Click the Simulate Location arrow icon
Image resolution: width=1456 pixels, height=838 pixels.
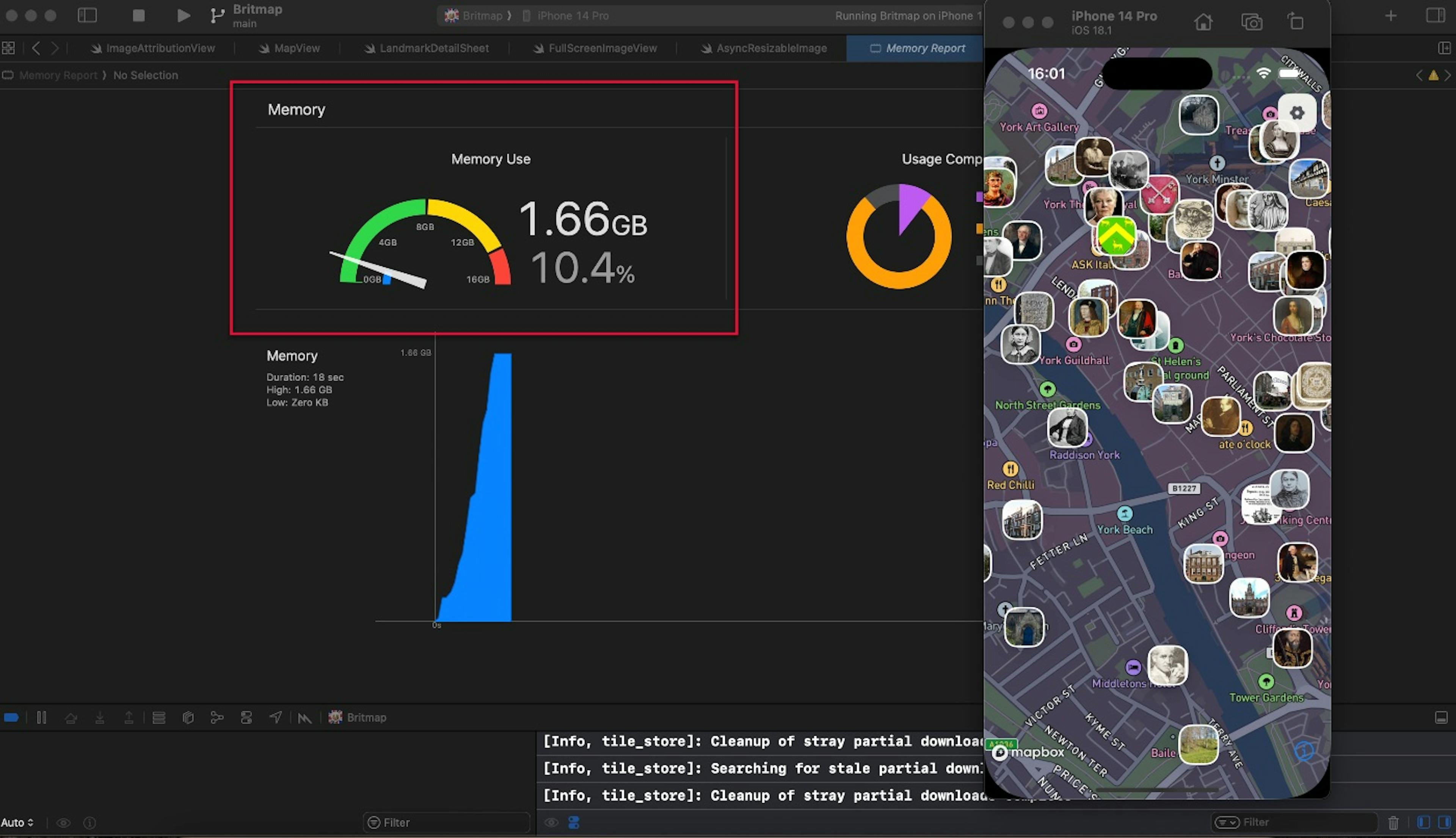(x=276, y=717)
